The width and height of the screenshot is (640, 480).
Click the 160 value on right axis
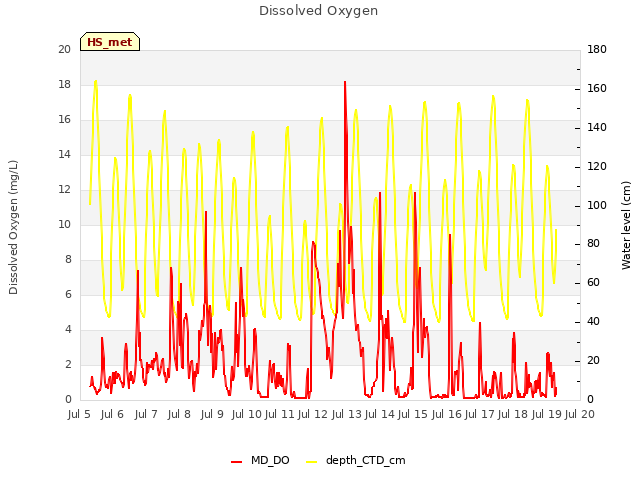[x=597, y=89]
